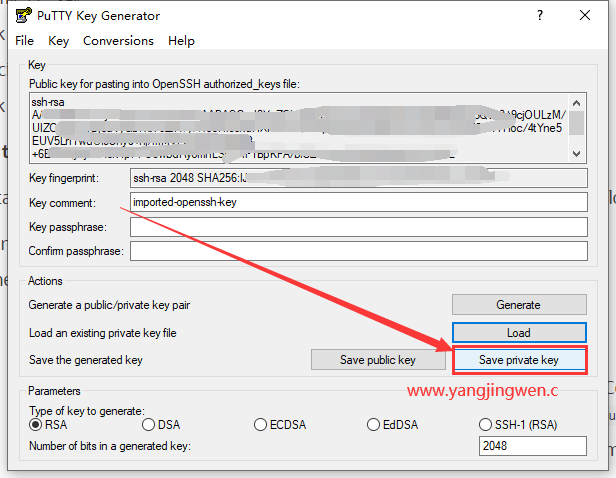
Task: Click the Generate button
Action: 519,305
